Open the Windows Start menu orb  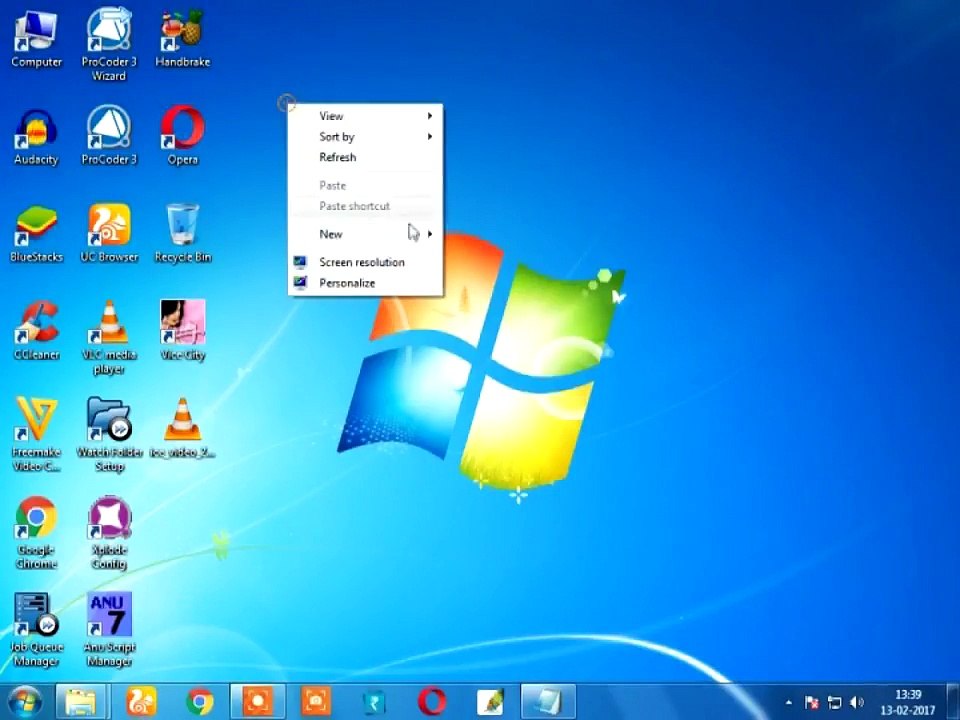point(24,702)
